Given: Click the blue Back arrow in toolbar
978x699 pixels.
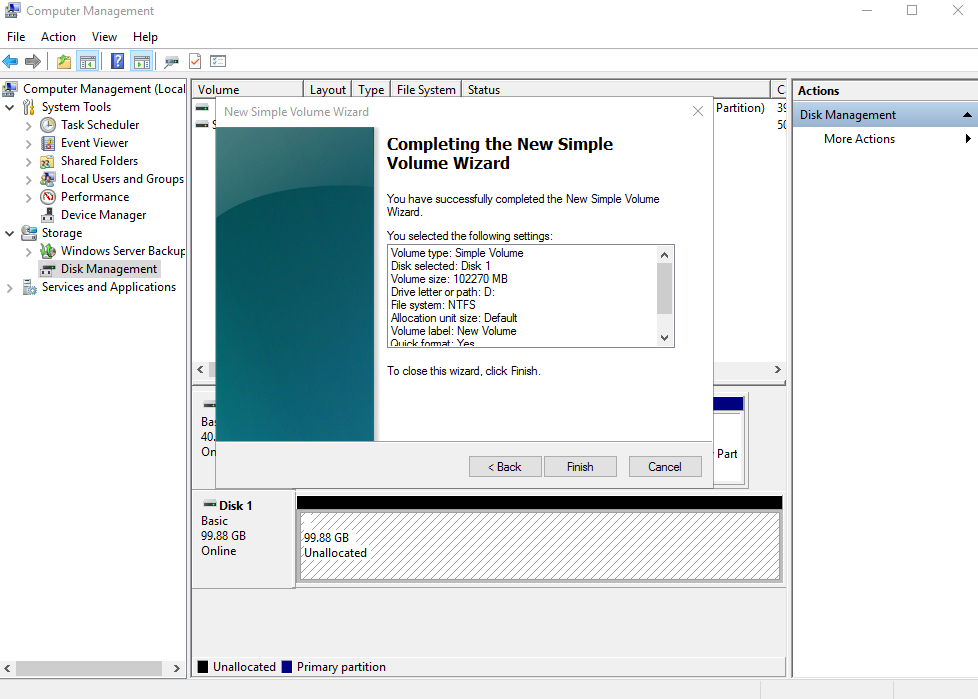Looking at the screenshot, I should [11, 62].
